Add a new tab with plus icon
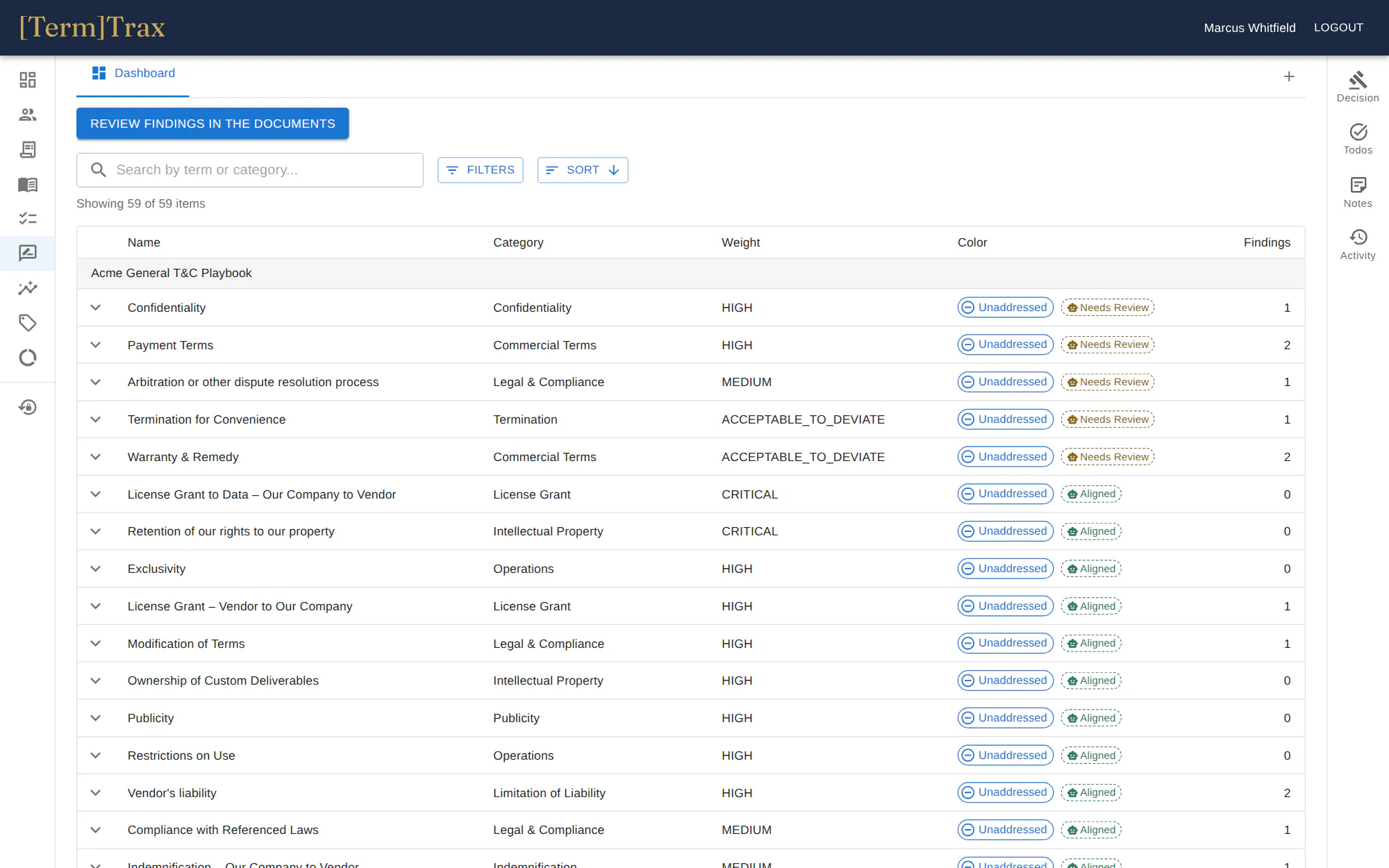 [x=1289, y=76]
